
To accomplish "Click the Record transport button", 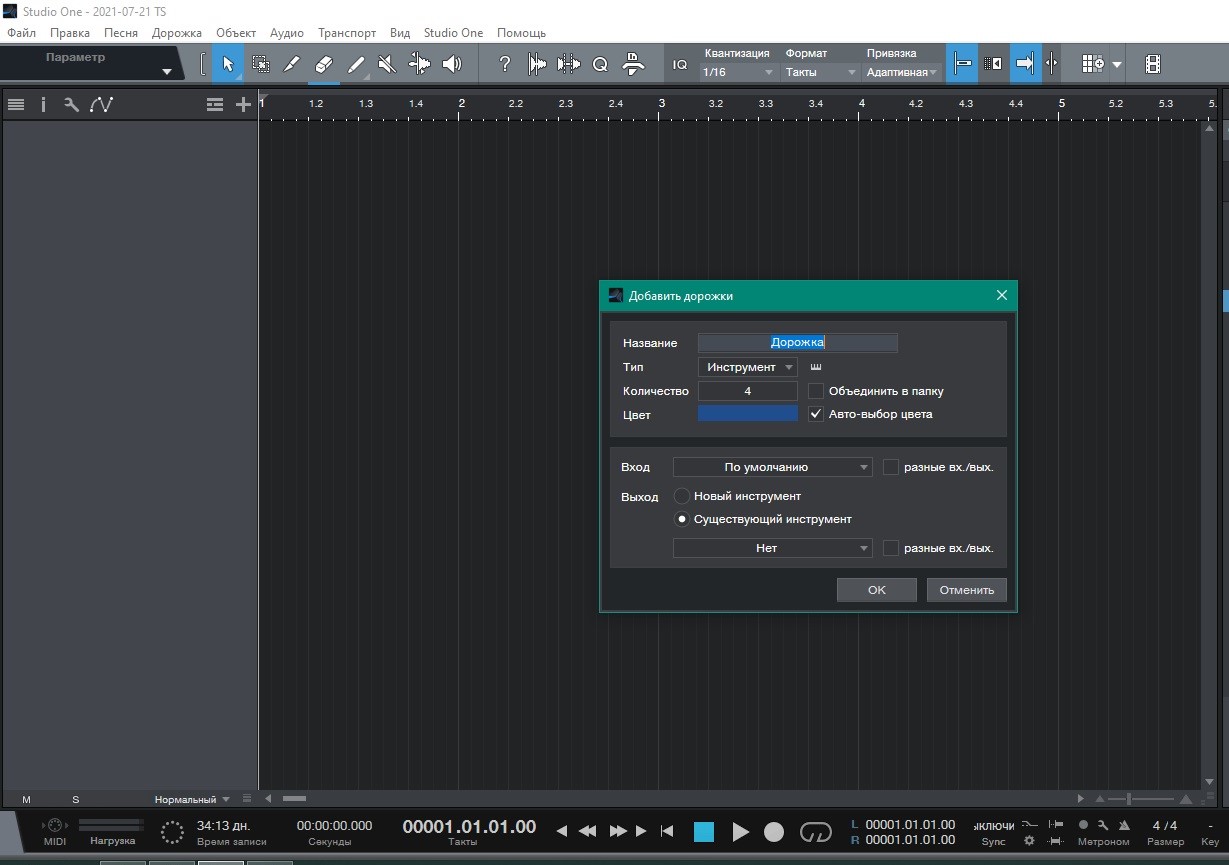I will pyautogui.click(x=774, y=831).
